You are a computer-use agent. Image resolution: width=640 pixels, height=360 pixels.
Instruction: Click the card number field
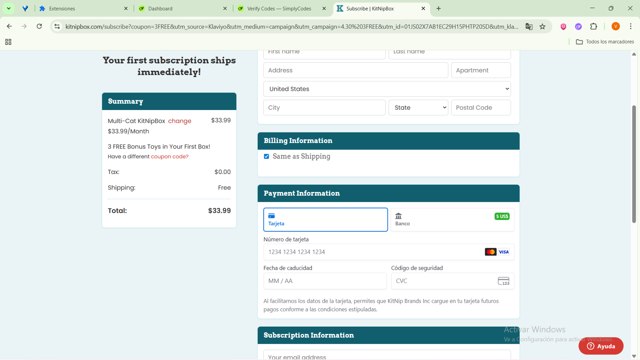click(x=389, y=252)
